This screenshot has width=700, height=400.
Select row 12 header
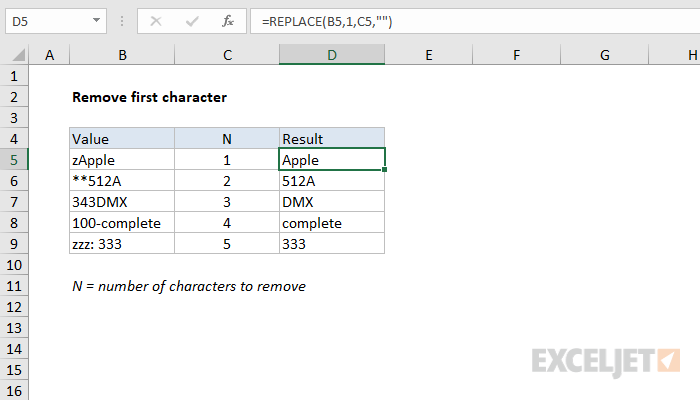(14, 307)
